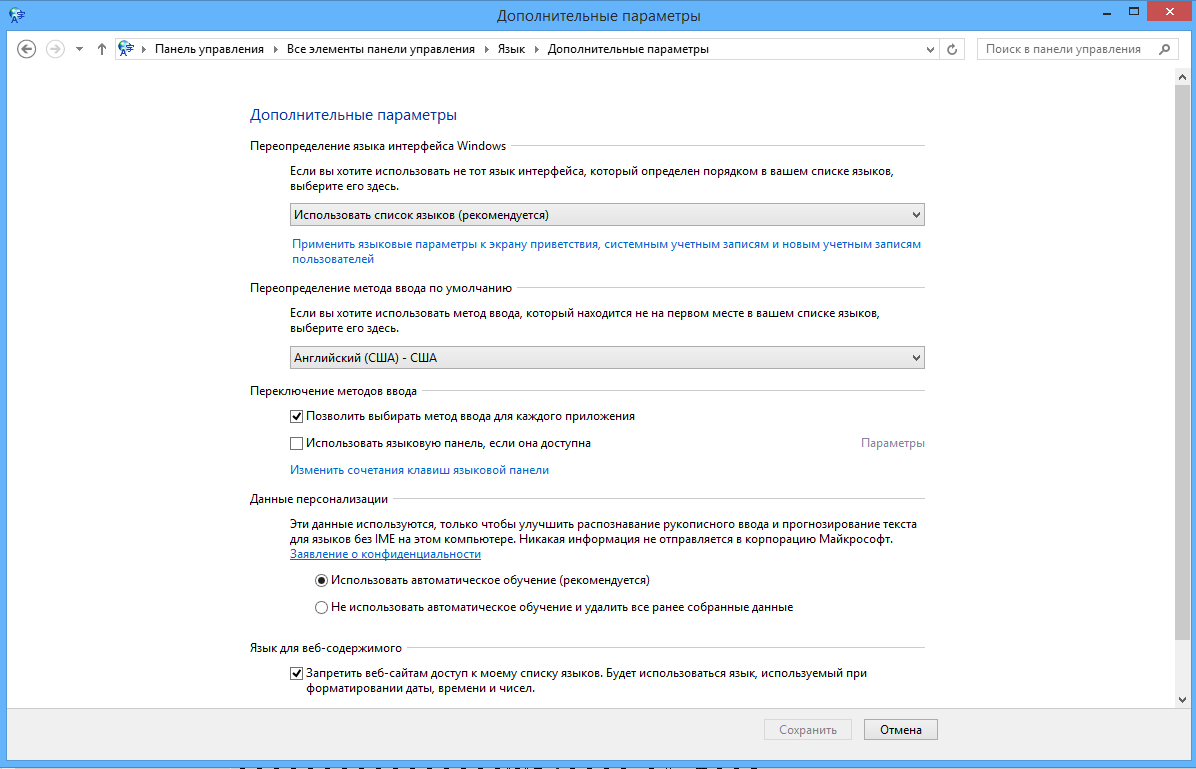Enable 'Использовать языковую панель' checkbox
This screenshot has width=1196, height=769.
click(297, 443)
